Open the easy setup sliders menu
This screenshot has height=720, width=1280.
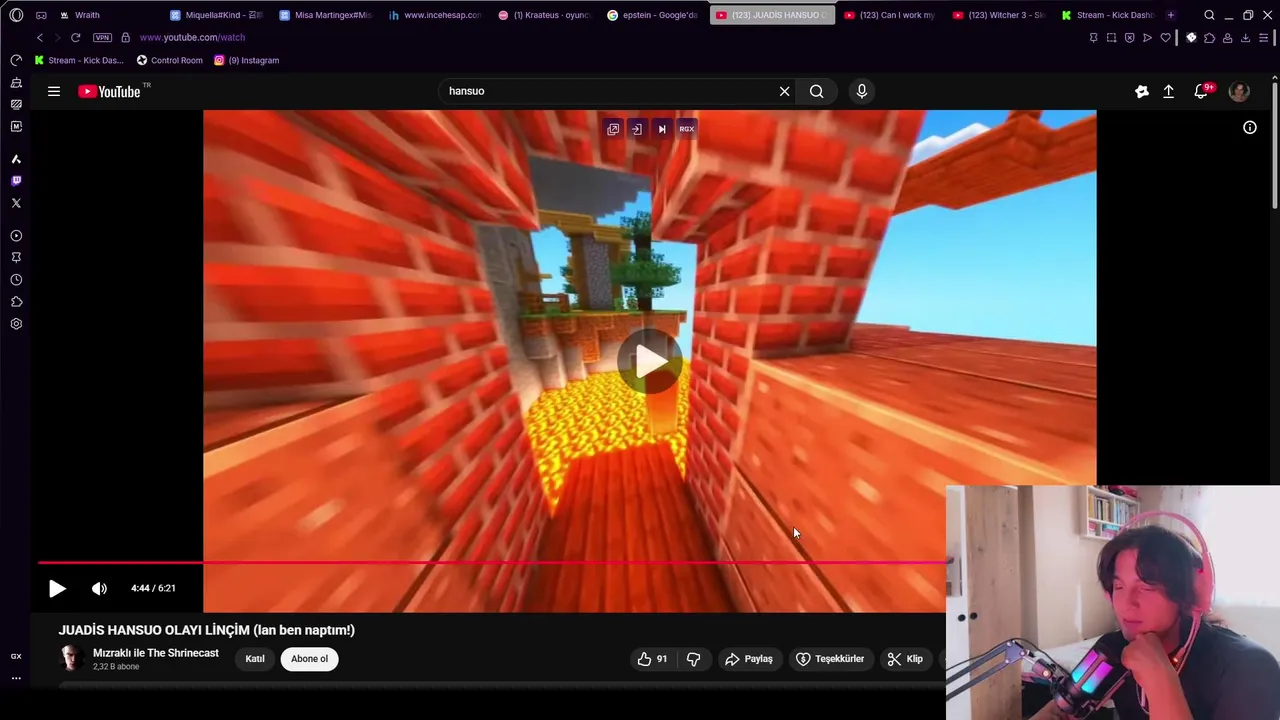tap(1266, 38)
